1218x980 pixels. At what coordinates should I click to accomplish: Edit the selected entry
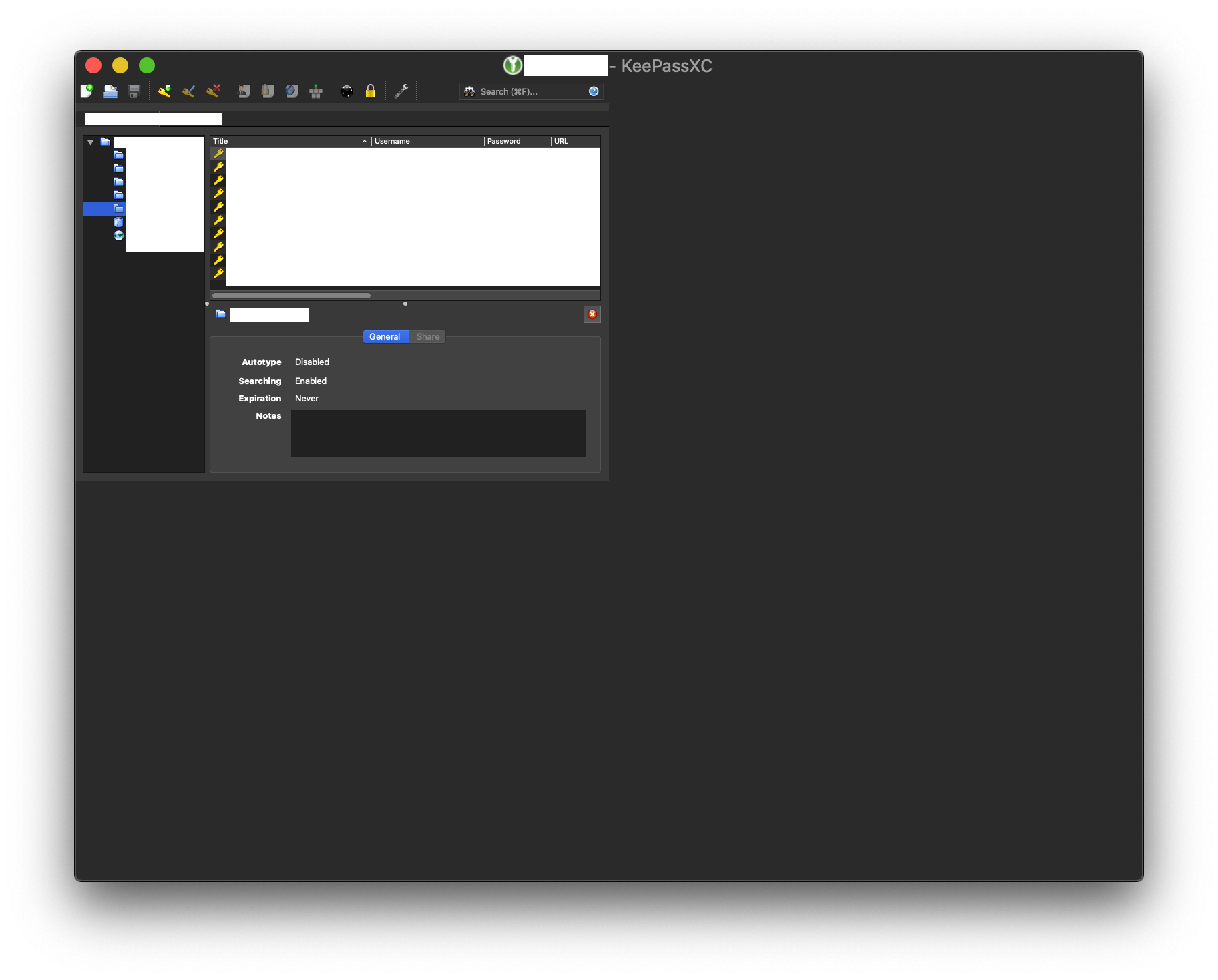pyautogui.click(x=189, y=91)
